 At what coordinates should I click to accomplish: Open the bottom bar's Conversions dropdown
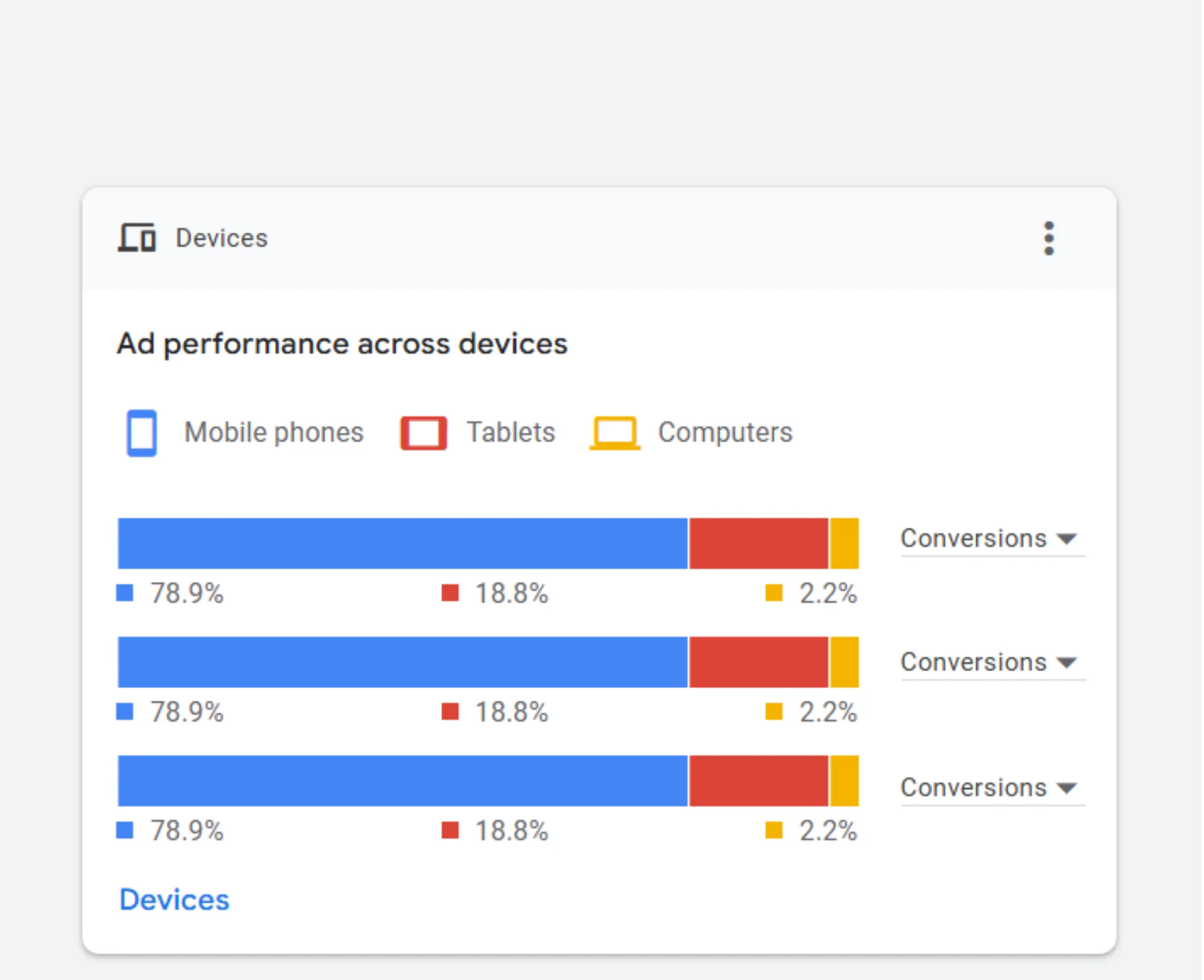pos(991,788)
